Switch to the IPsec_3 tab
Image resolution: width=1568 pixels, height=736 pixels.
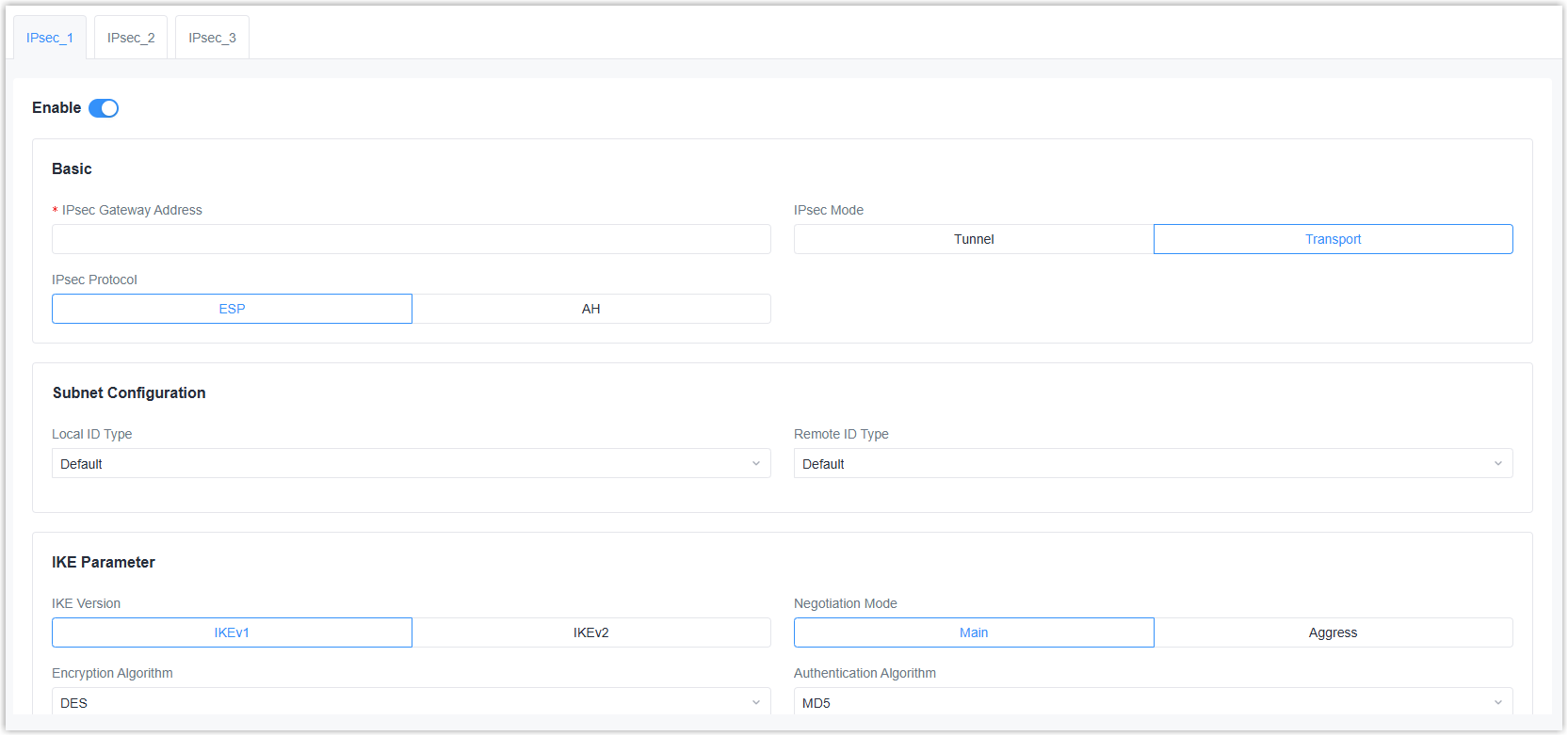pyautogui.click(x=212, y=38)
